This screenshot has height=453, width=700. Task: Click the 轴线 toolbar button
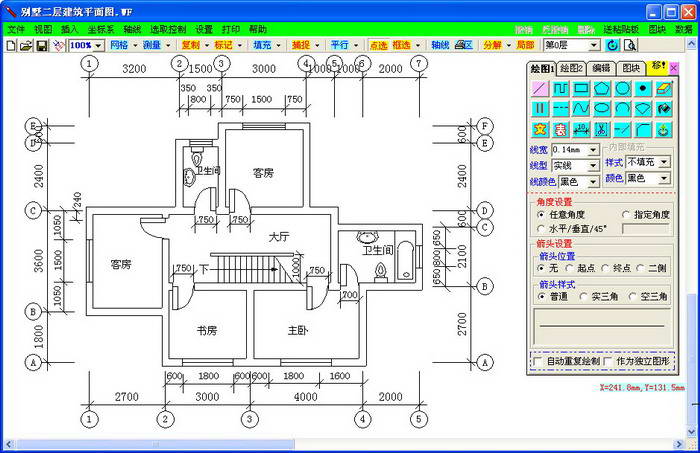point(440,46)
